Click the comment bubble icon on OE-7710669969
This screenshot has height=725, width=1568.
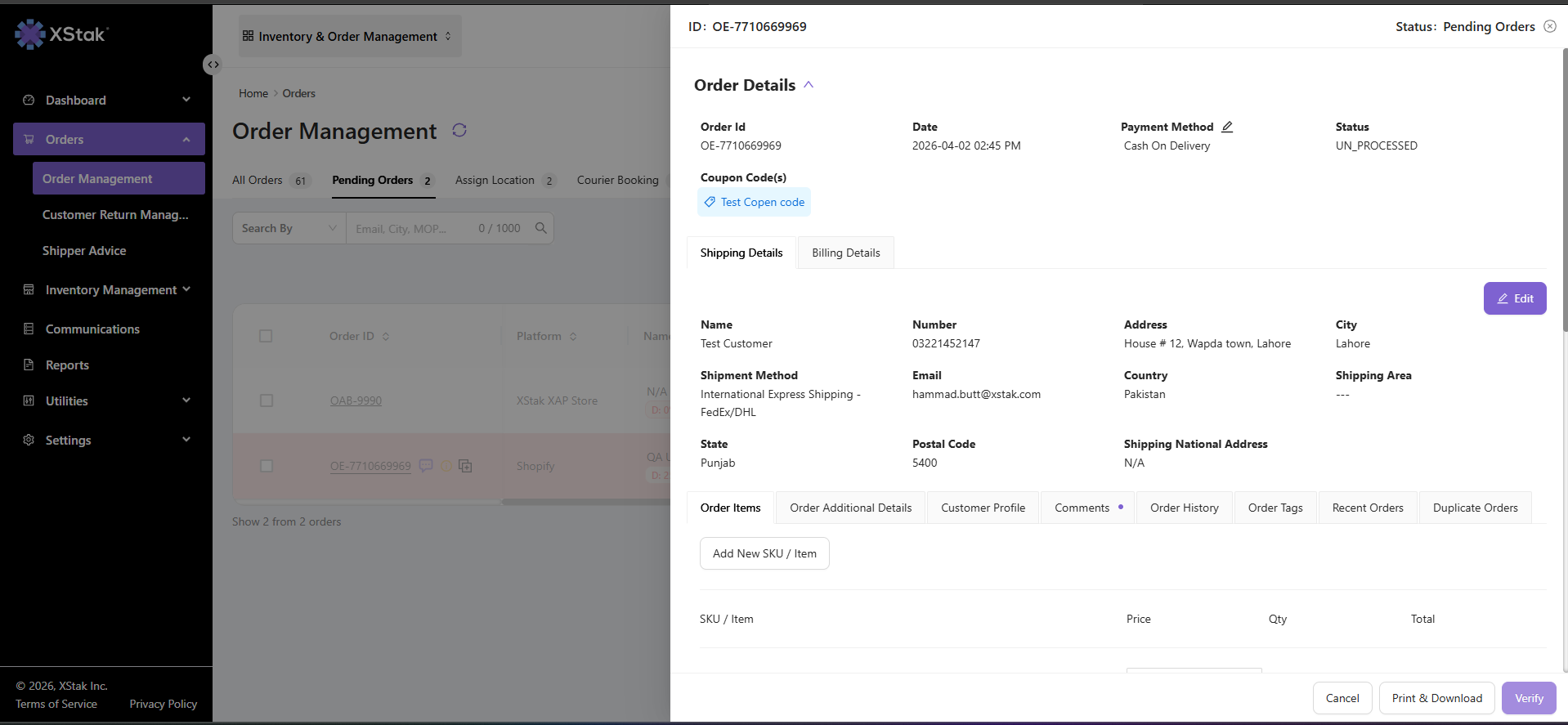426,466
